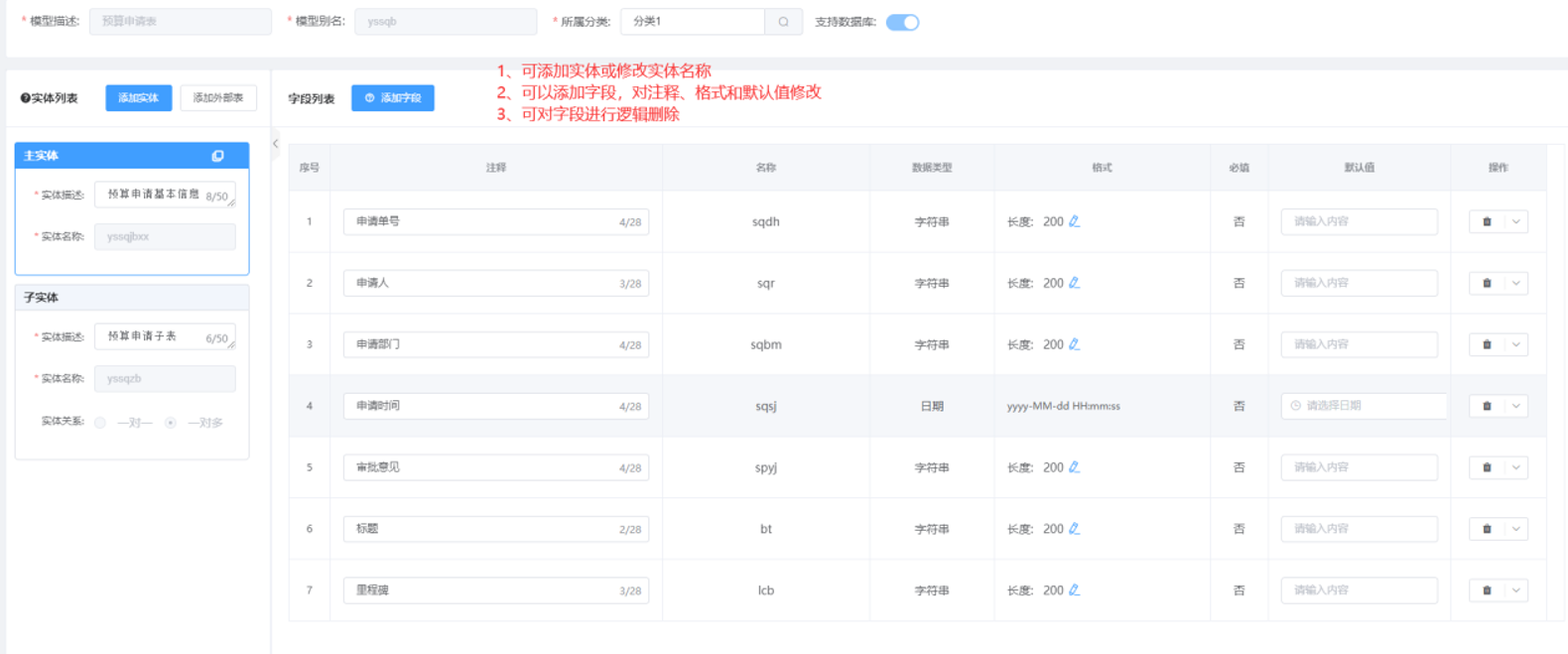
Task: Click the 审批意见 comment input
Action: tap(496, 467)
